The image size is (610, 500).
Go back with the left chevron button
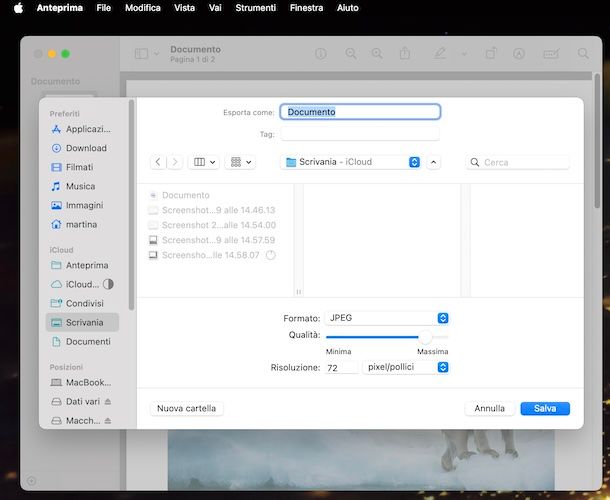158,162
